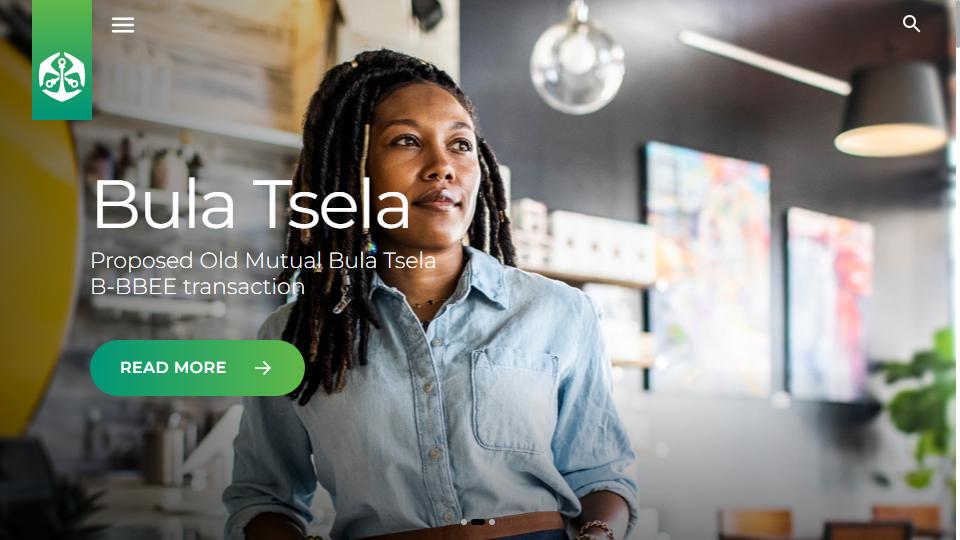Expand the site menu via three-line icon
The height and width of the screenshot is (540, 960).
point(123,25)
